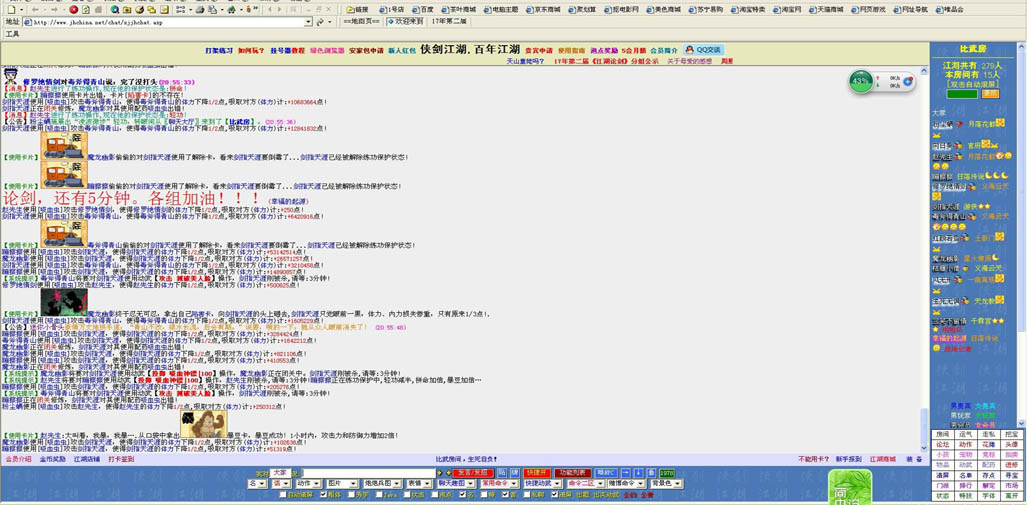Screen dimensions: 1027x505
Task: Open the 表情 dropdown
Action: pyautogui.click(x=419, y=483)
